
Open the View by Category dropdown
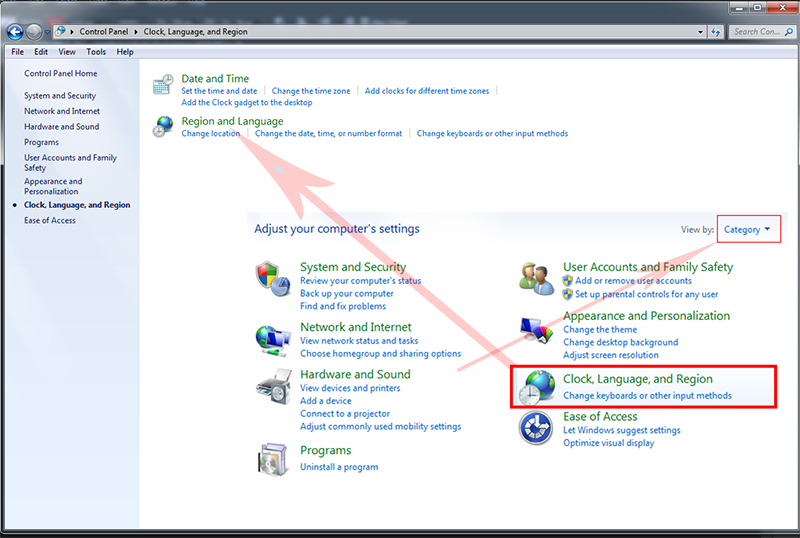(x=747, y=230)
